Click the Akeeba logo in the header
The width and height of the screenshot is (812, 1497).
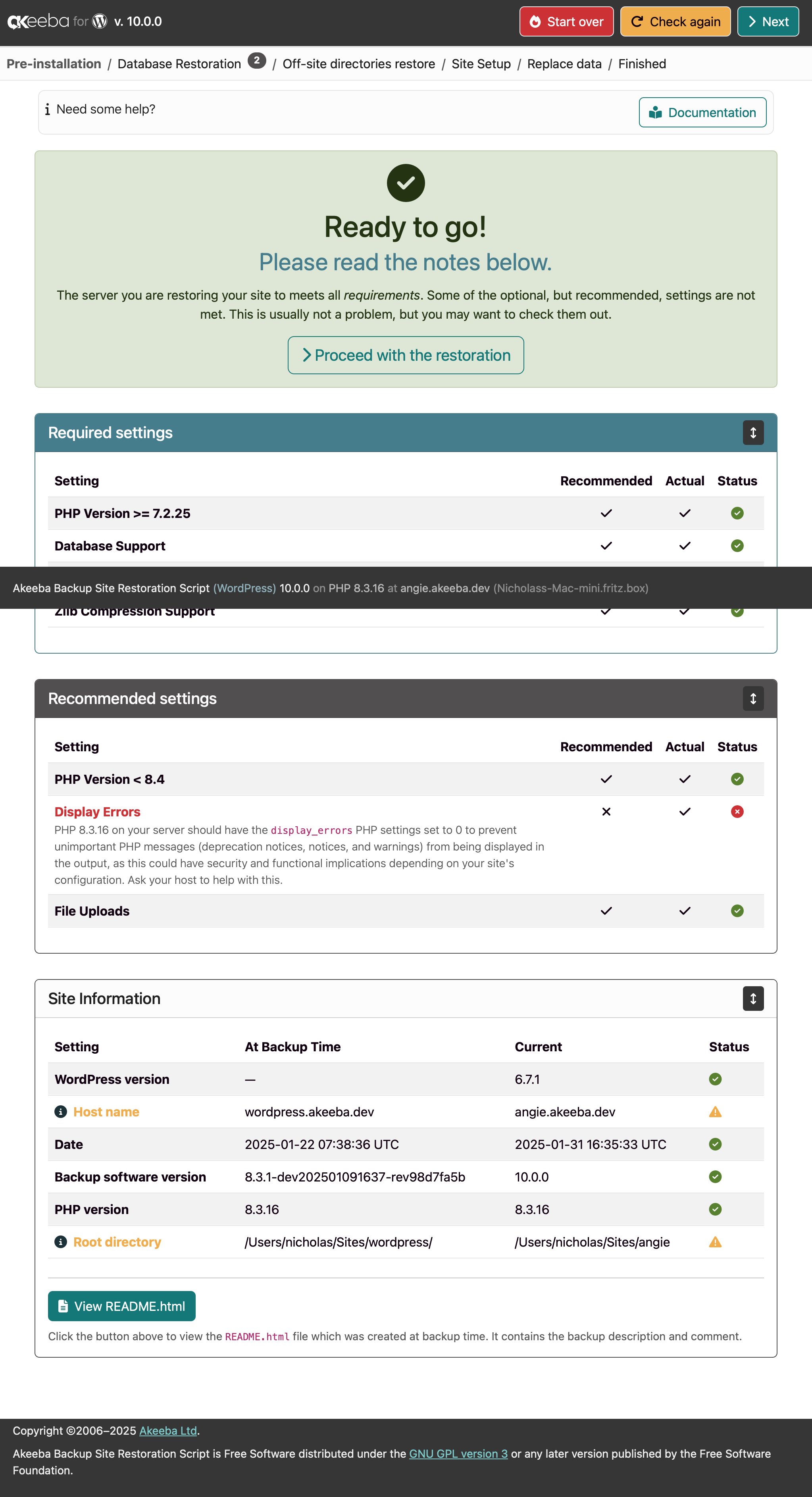tap(38, 21)
